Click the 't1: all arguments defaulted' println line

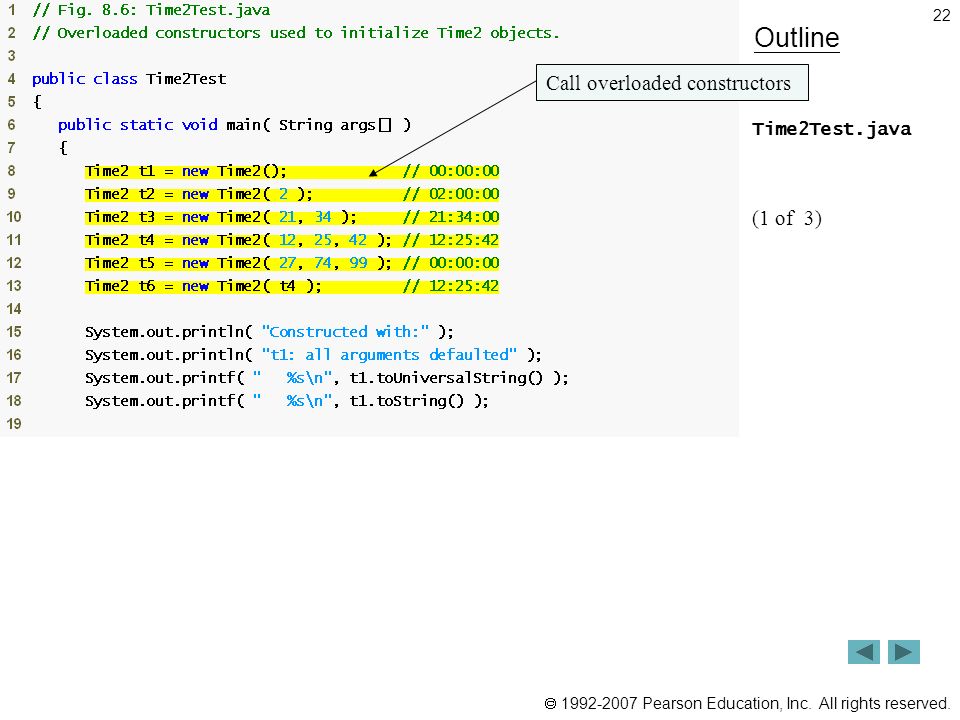313,355
